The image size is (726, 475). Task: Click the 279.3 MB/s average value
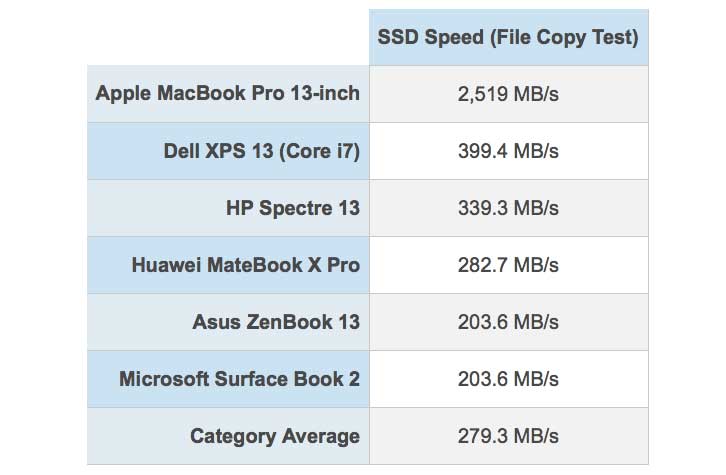point(508,436)
